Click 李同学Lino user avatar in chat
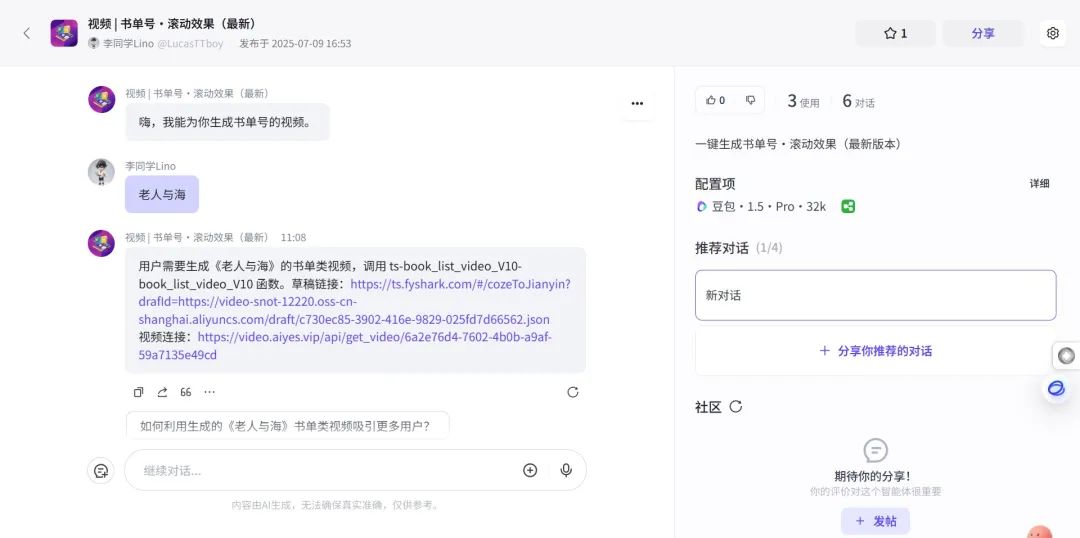1080x538 pixels. pyautogui.click(x=101, y=172)
